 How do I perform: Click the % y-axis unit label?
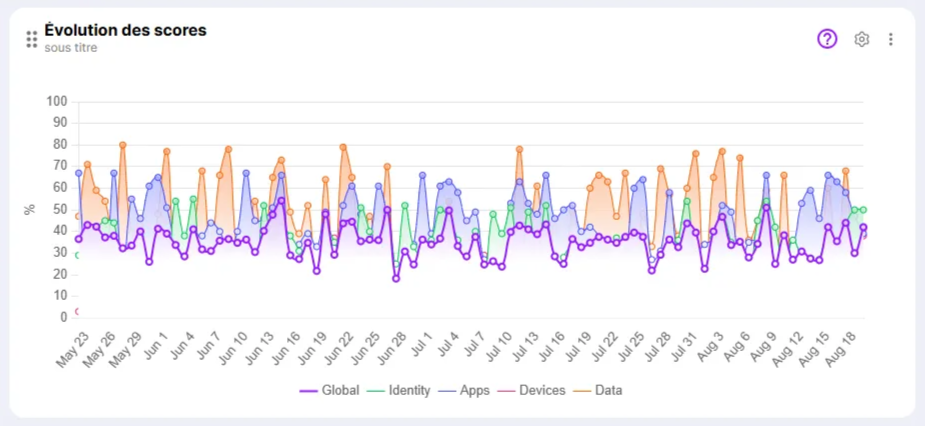30,209
